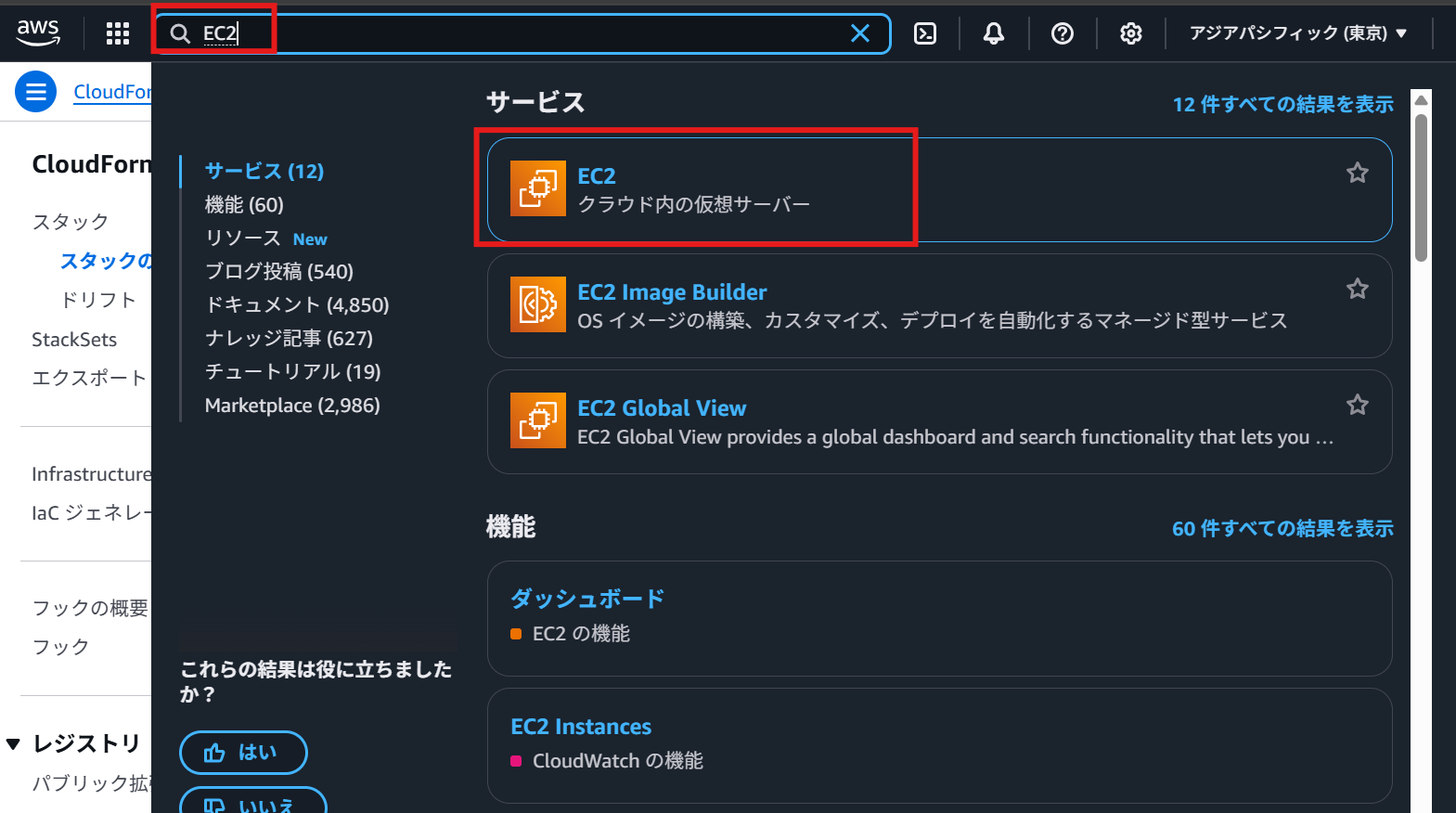Image resolution: width=1456 pixels, height=813 pixels.
Task: Select ナレッジ記事 (627) filter category
Action: tap(289, 338)
